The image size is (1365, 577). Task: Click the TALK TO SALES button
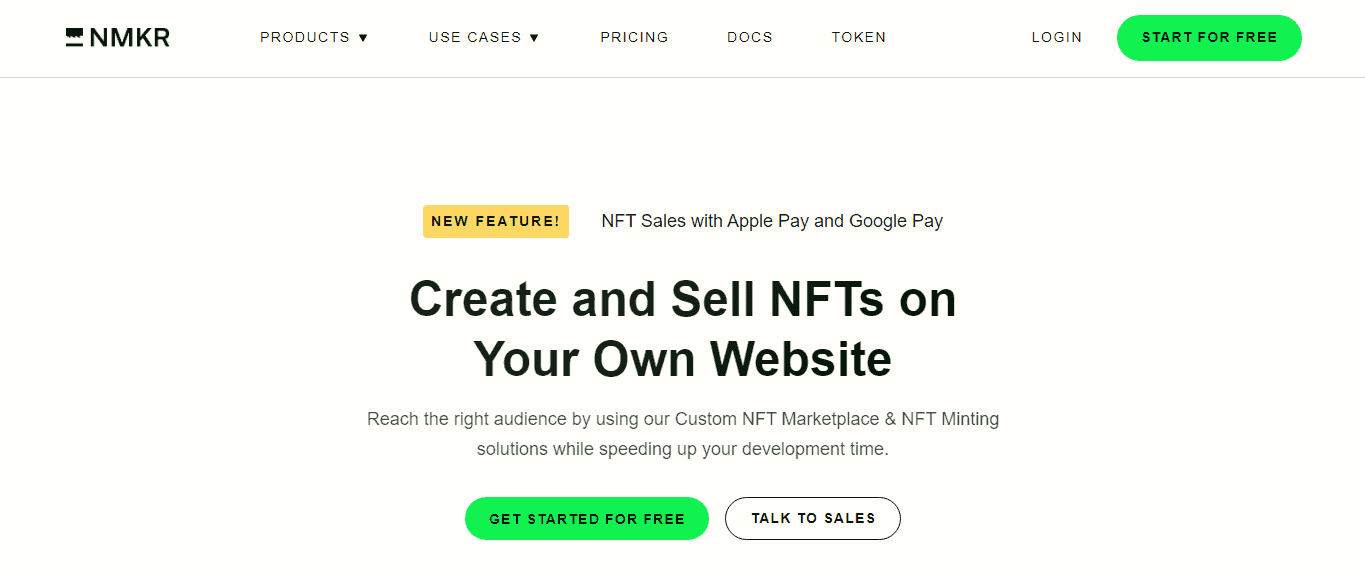tap(813, 518)
